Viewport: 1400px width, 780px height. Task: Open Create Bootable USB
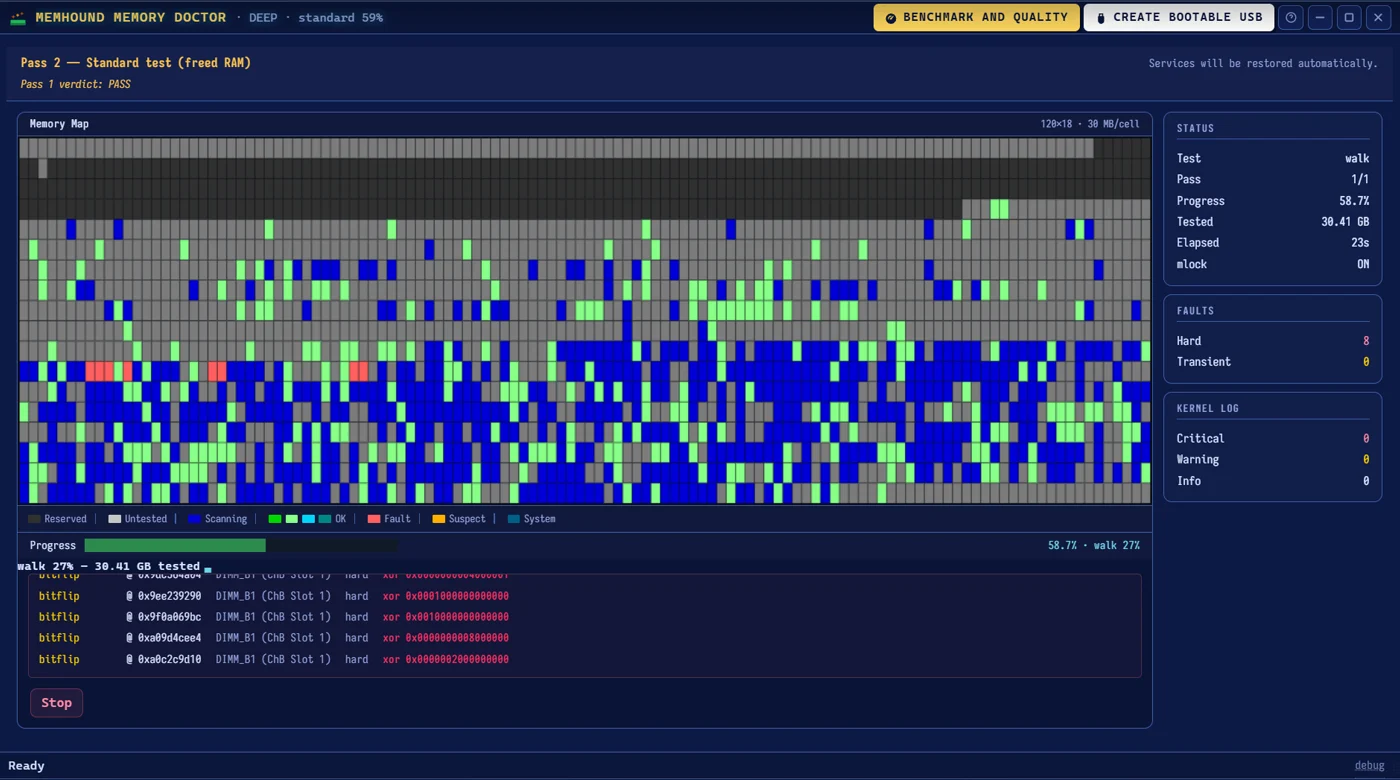pyautogui.click(x=1179, y=18)
